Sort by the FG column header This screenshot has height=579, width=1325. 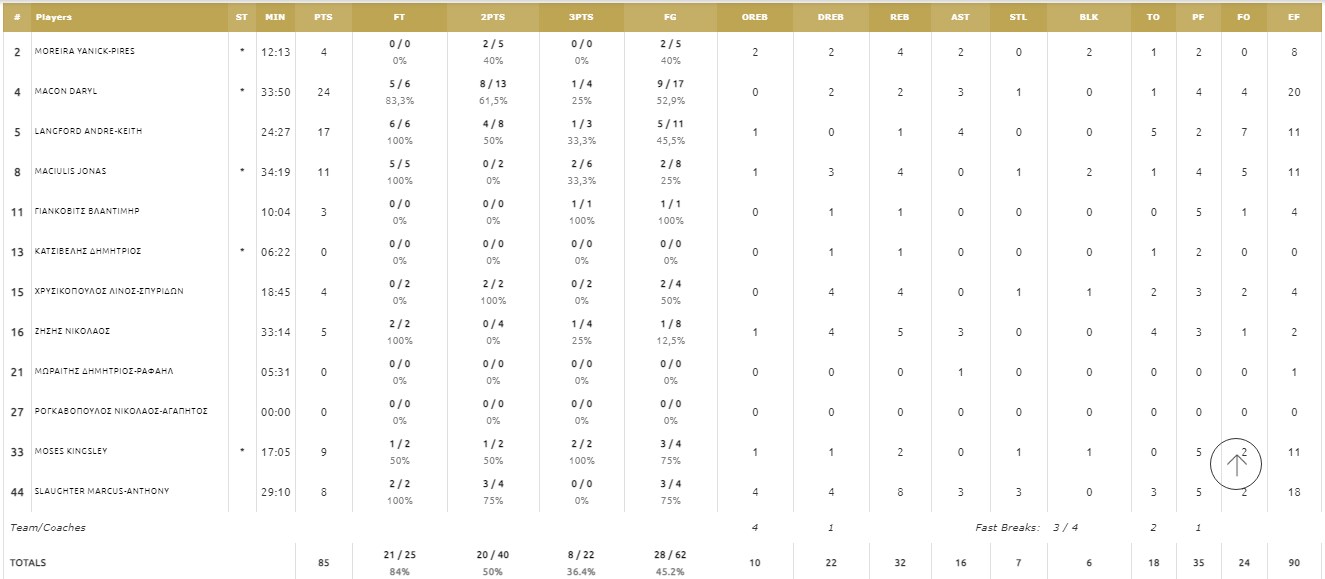click(x=670, y=17)
